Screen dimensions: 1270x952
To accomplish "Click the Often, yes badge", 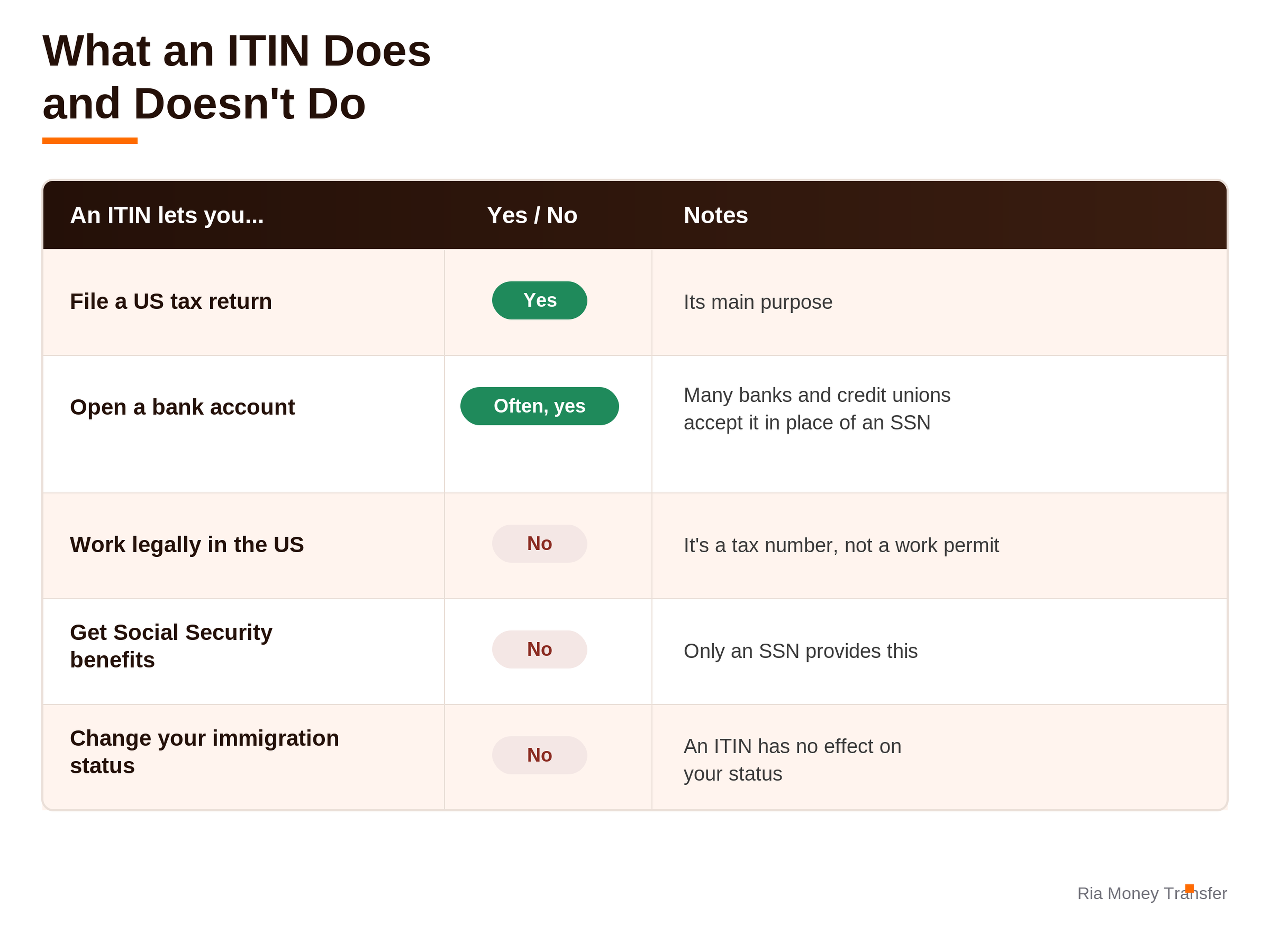I will click(539, 406).
